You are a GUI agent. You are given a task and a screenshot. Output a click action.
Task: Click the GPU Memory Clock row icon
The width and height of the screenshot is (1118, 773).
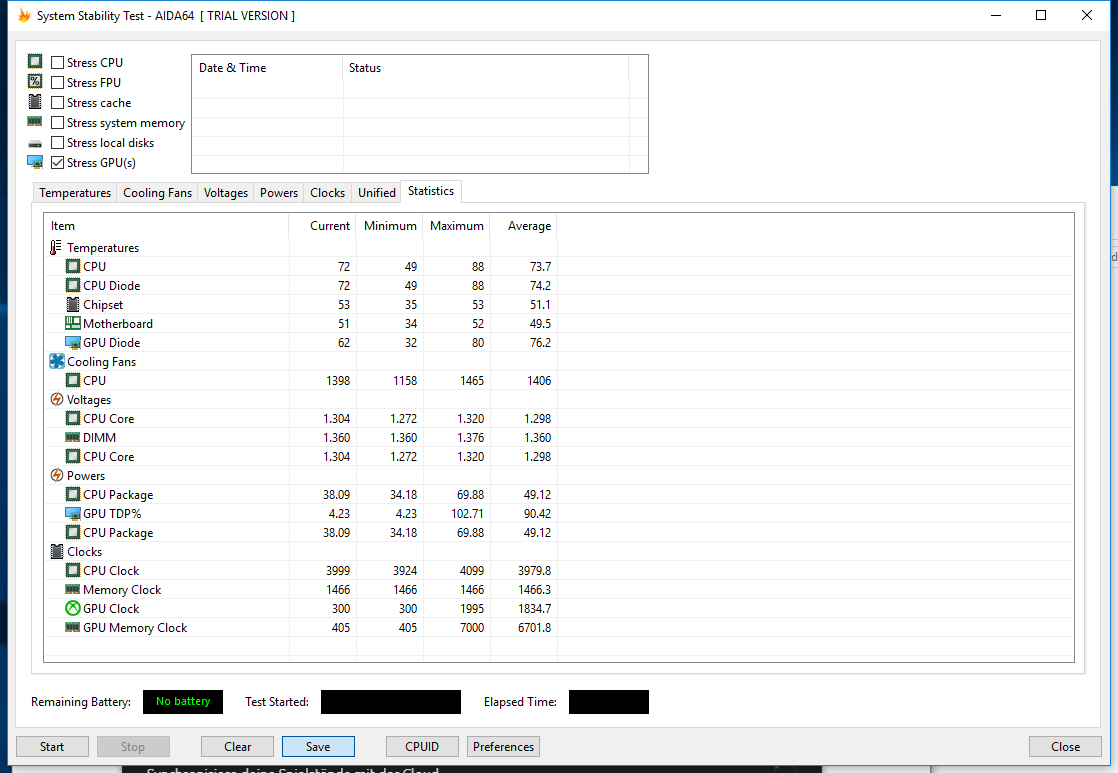click(73, 628)
